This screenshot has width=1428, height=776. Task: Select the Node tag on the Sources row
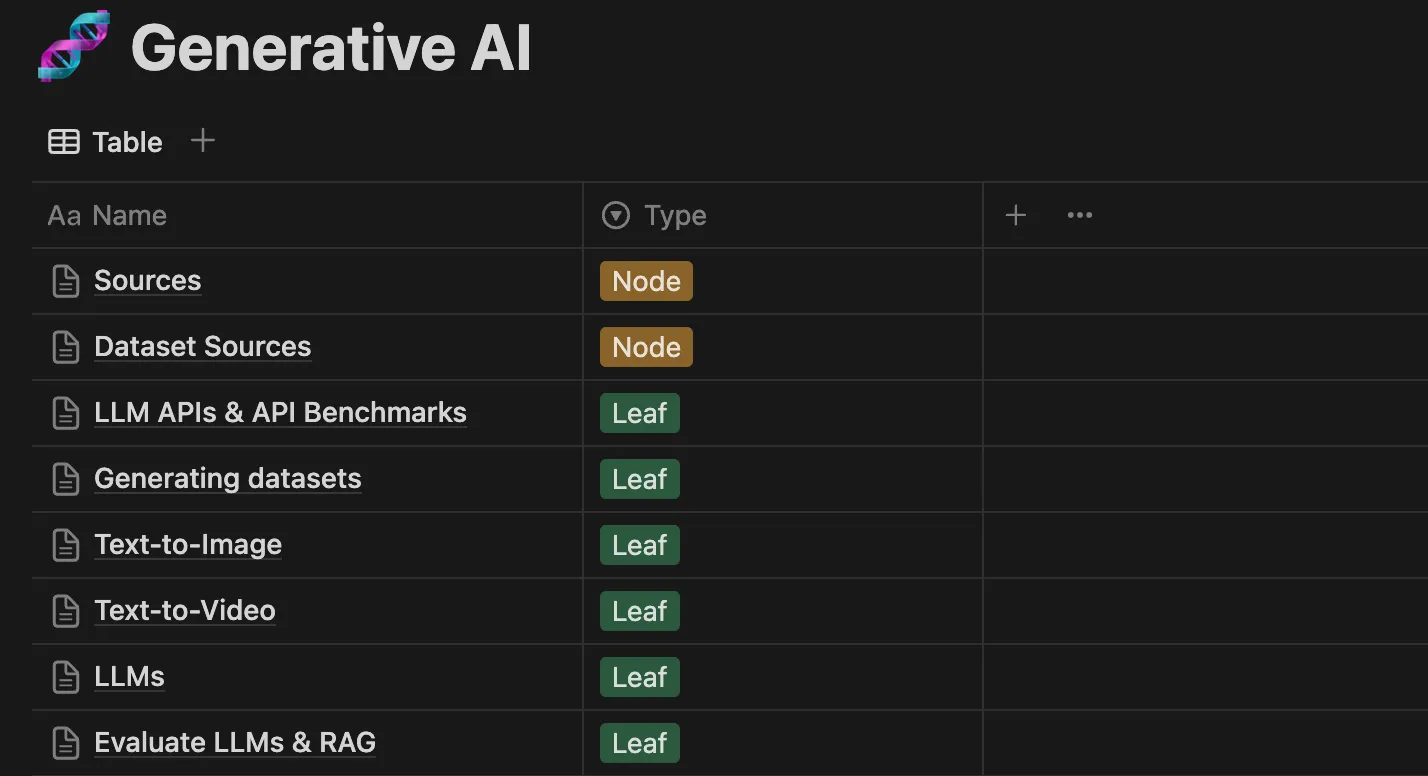(645, 281)
